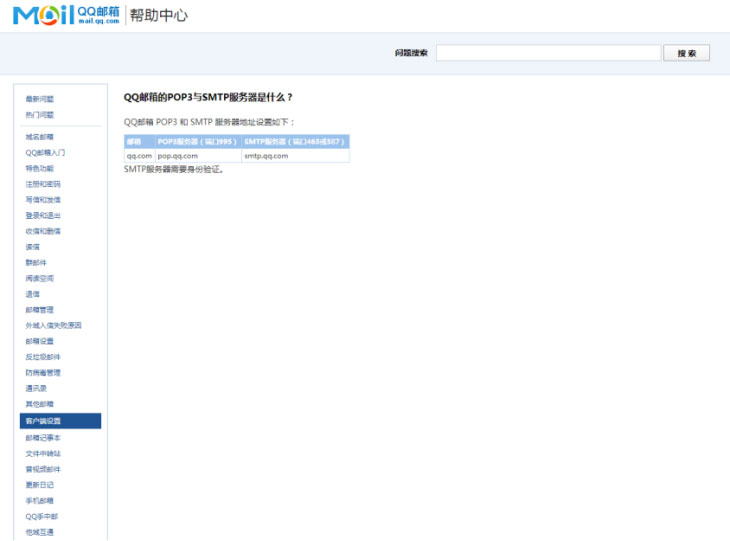This screenshot has width=730, height=541.
Task: Select 邮箱设置 in the sidebar
Action: coord(40,341)
